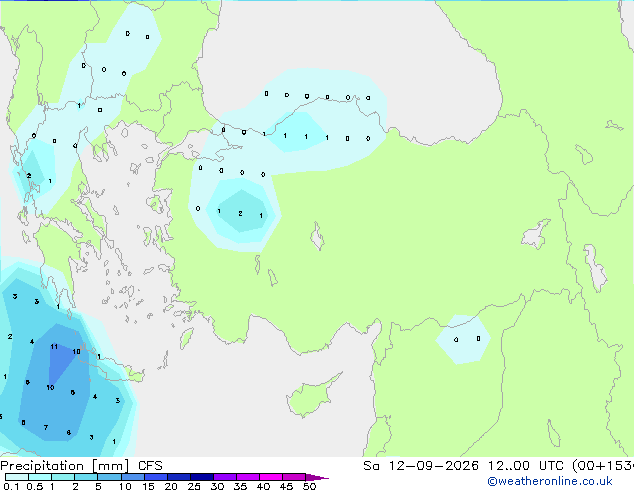Viewport: 634px width, 490px height.
Task: Select the 25–30 mm navy legend swatch
Action: (x=202, y=477)
